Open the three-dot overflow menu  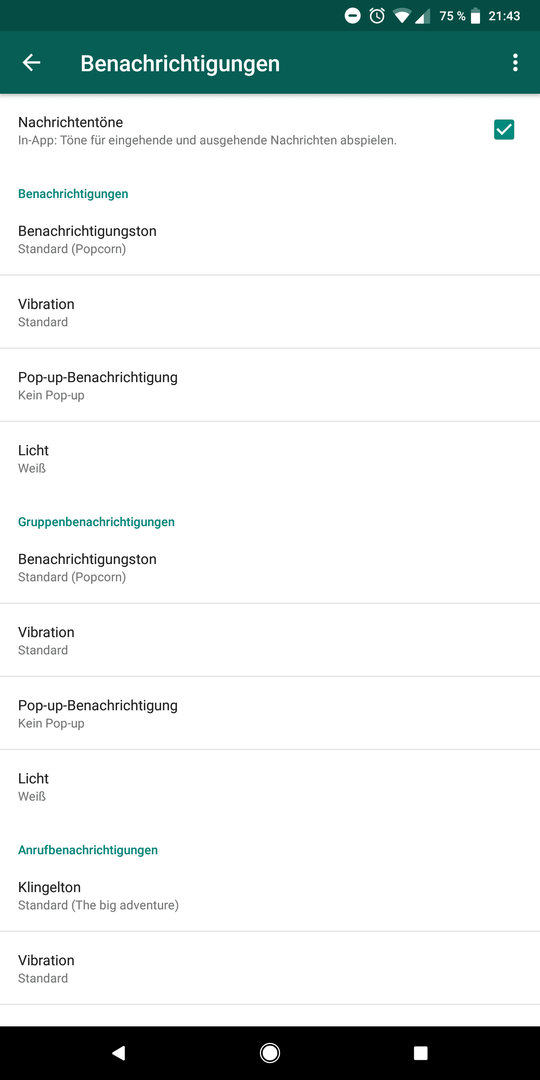click(515, 63)
